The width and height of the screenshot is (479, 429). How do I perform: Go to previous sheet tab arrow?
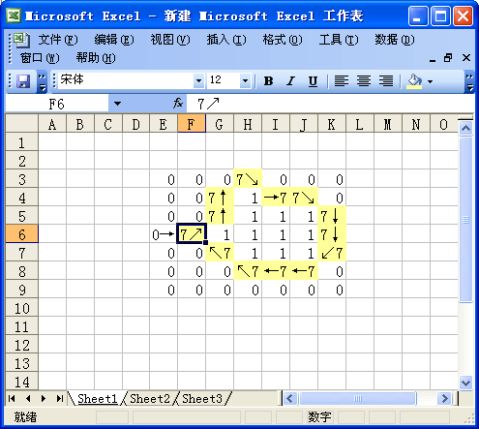[x=28, y=398]
